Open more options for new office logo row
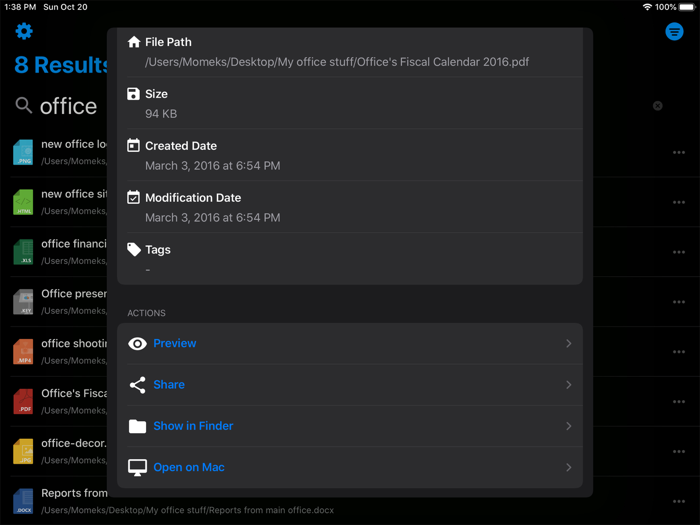This screenshot has height=525, width=700. 679,153
